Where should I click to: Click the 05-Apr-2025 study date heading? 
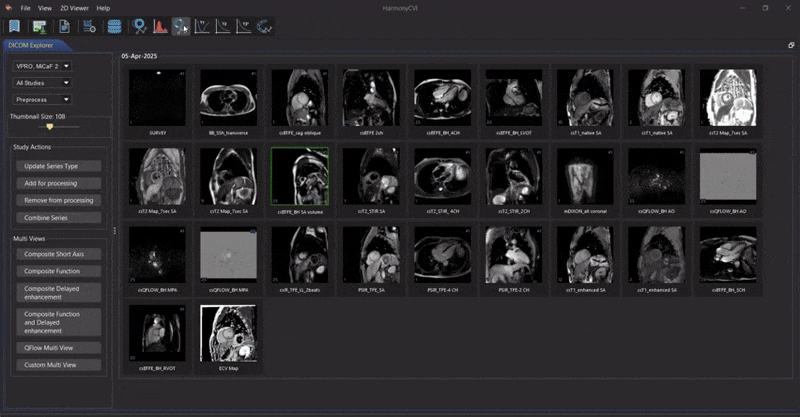[x=139, y=56]
